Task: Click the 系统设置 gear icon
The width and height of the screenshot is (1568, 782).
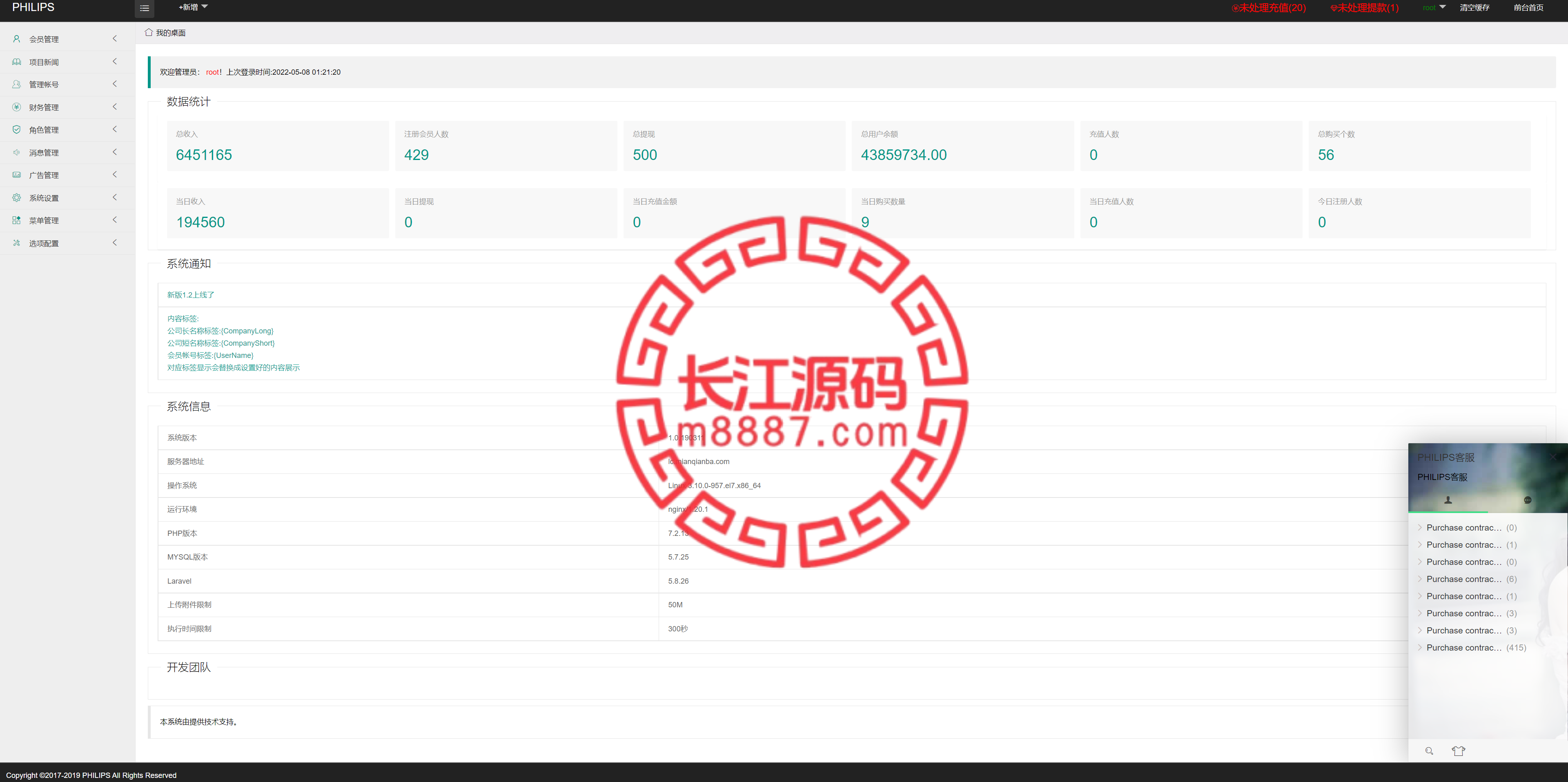Action: [16, 197]
